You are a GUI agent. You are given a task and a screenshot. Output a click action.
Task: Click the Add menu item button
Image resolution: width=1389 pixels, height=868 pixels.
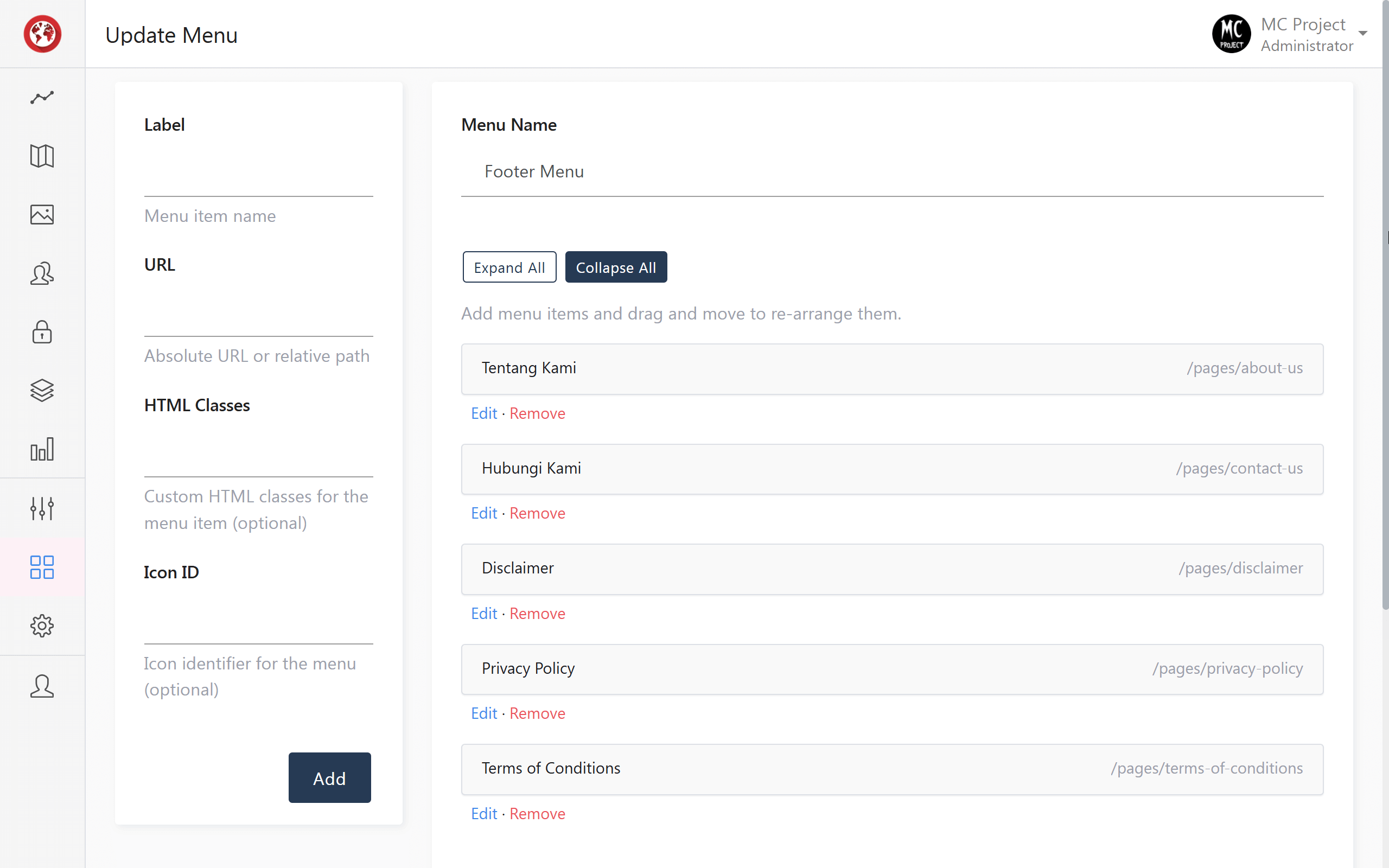point(329,778)
